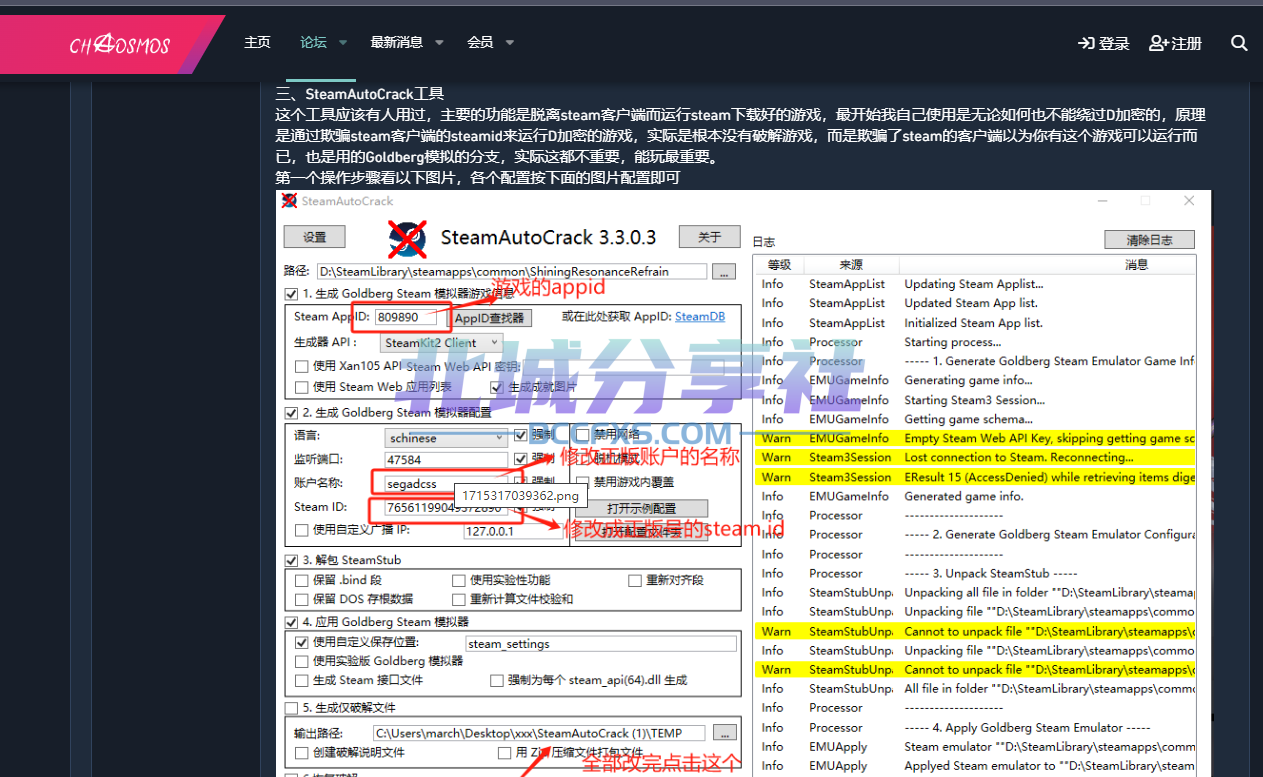The height and width of the screenshot is (777, 1263).
Task: Open the SteamDB link
Action: [x=700, y=316]
